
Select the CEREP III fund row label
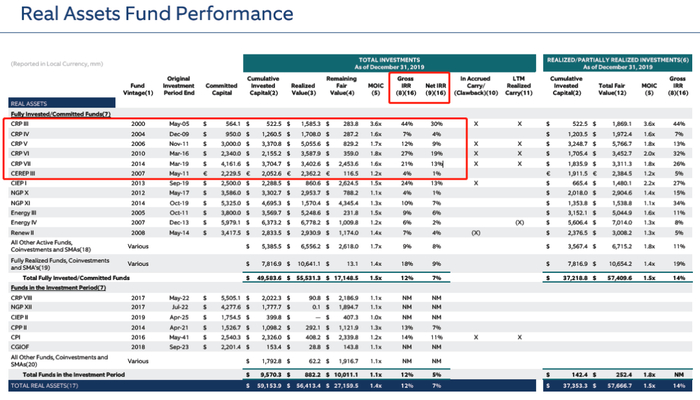[23, 174]
